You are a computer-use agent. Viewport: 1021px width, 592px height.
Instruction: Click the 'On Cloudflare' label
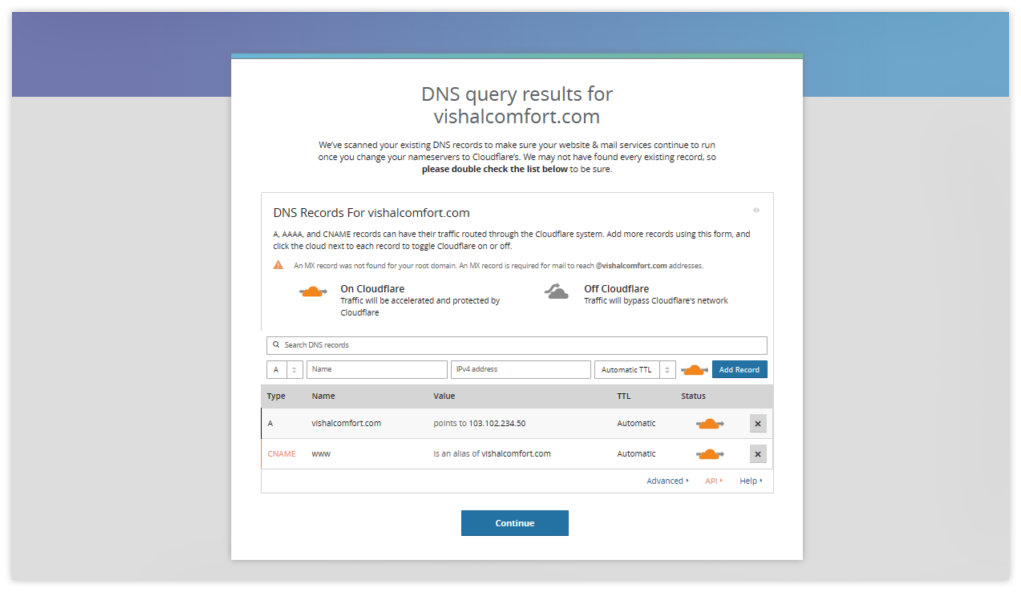click(372, 289)
